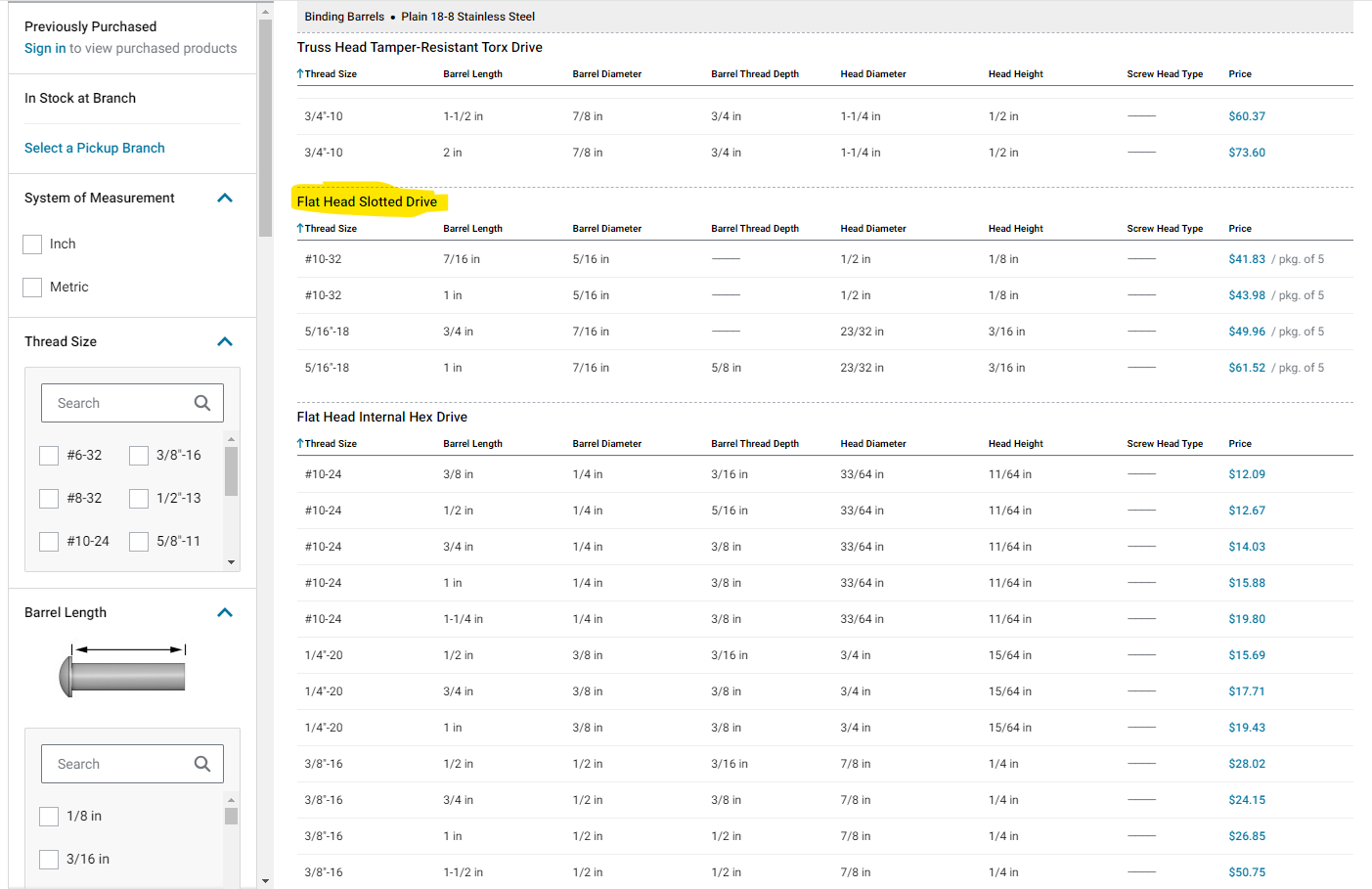The height and width of the screenshot is (889, 1372).
Task: Click the Previously Purchased label
Action: click(x=90, y=26)
